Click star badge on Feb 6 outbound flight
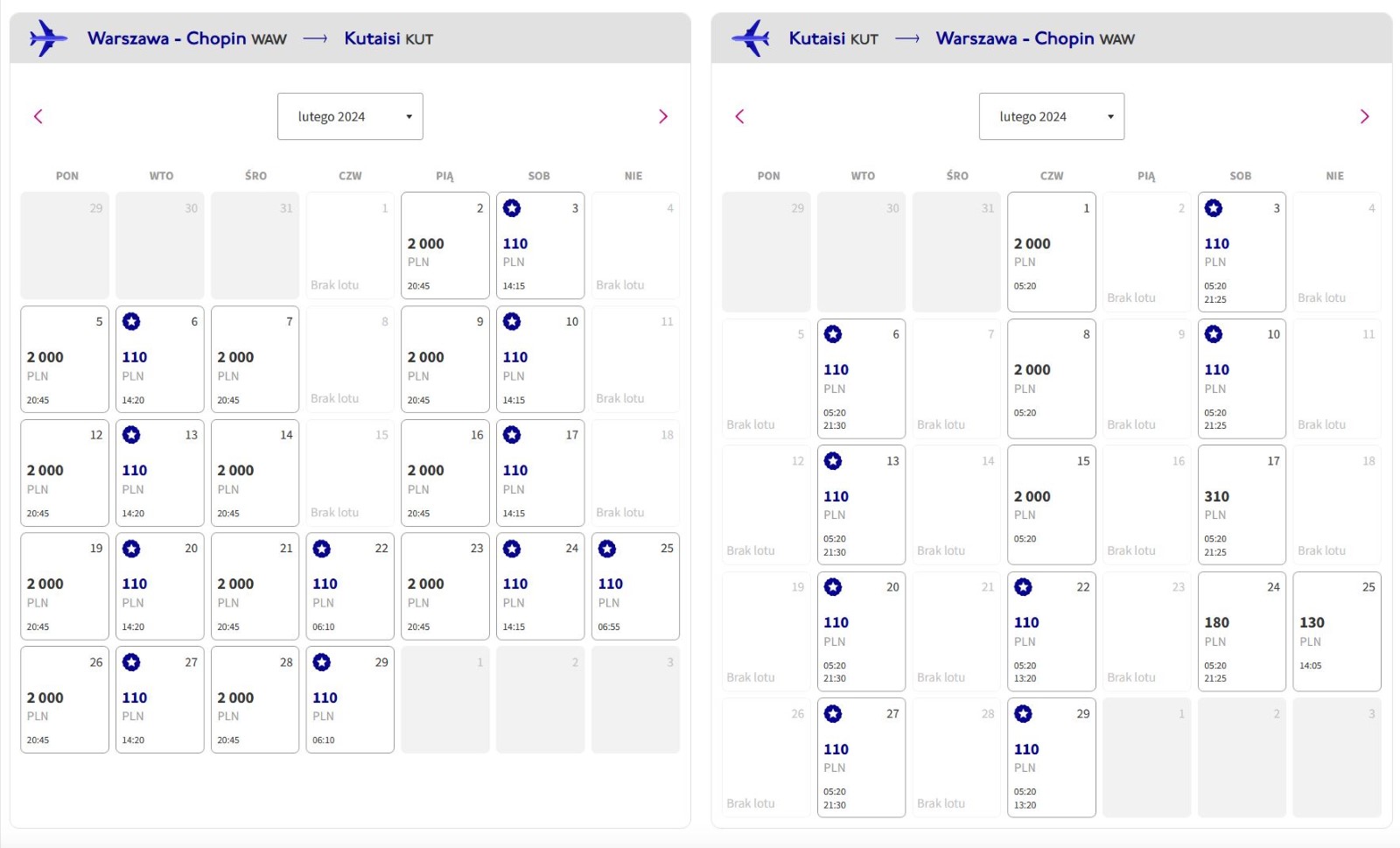The width and height of the screenshot is (1400, 848). pos(131,321)
